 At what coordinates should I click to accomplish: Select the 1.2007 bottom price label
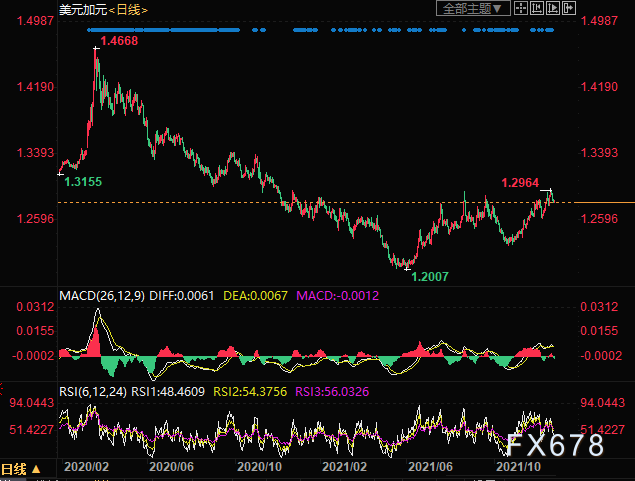[430, 277]
